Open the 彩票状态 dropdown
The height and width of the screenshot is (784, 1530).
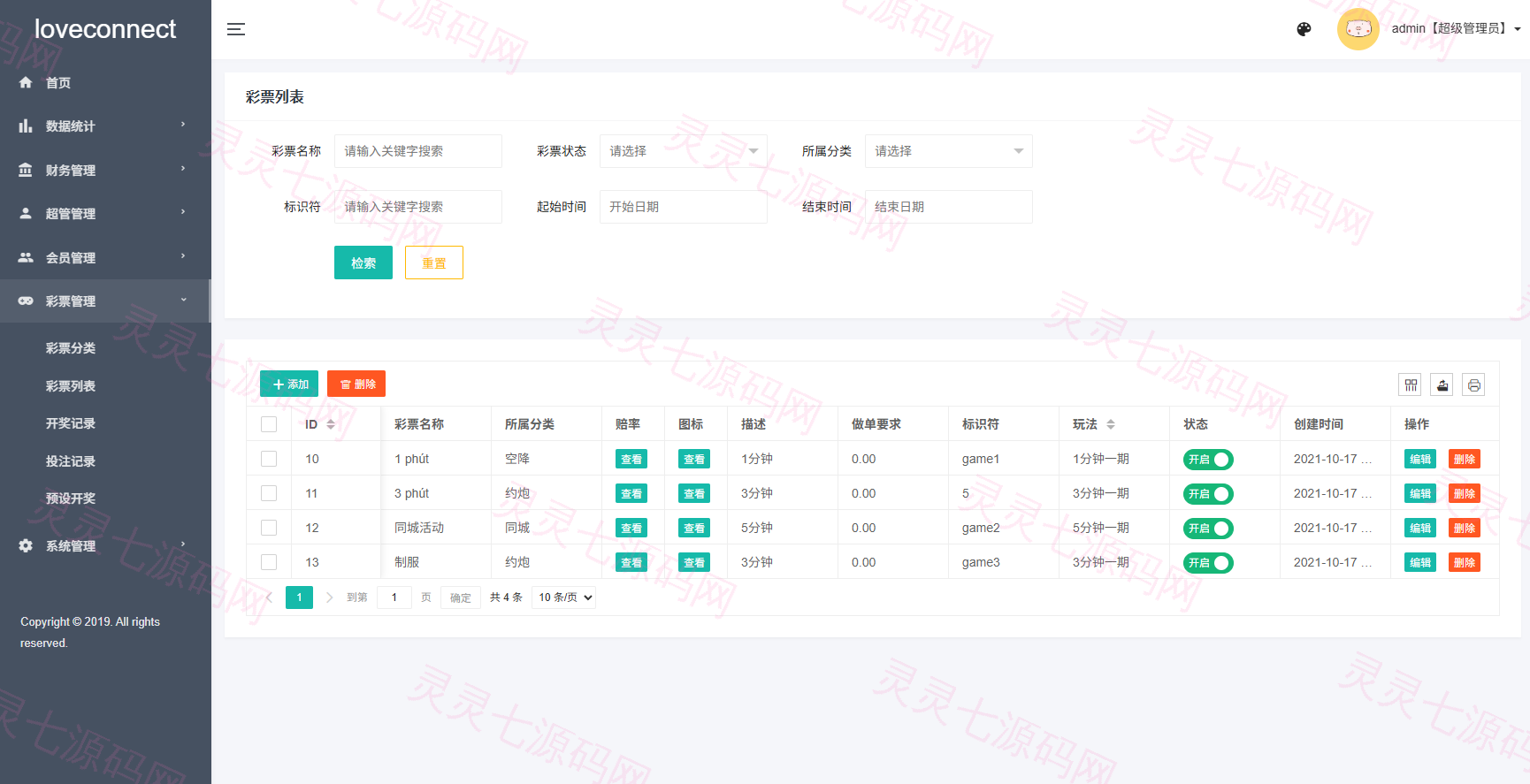tap(684, 151)
